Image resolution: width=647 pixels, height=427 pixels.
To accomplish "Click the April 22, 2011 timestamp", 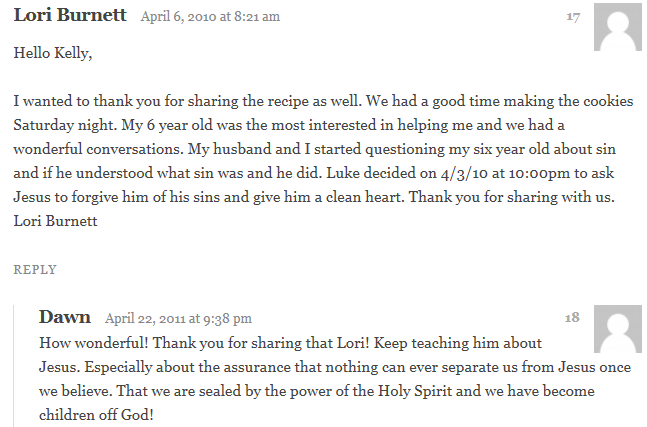I will coord(178,319).
